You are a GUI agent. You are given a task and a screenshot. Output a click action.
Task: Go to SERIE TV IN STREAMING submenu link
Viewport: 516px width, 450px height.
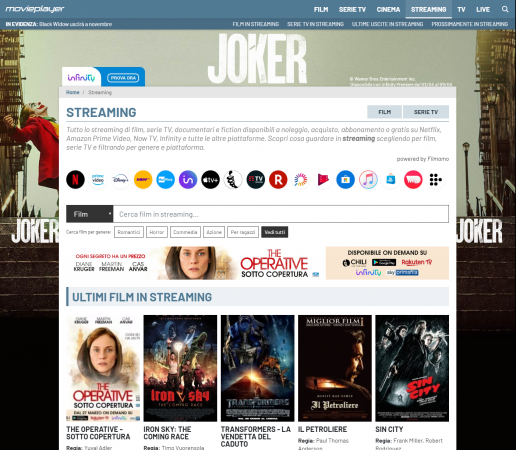[x=315, y=24]
